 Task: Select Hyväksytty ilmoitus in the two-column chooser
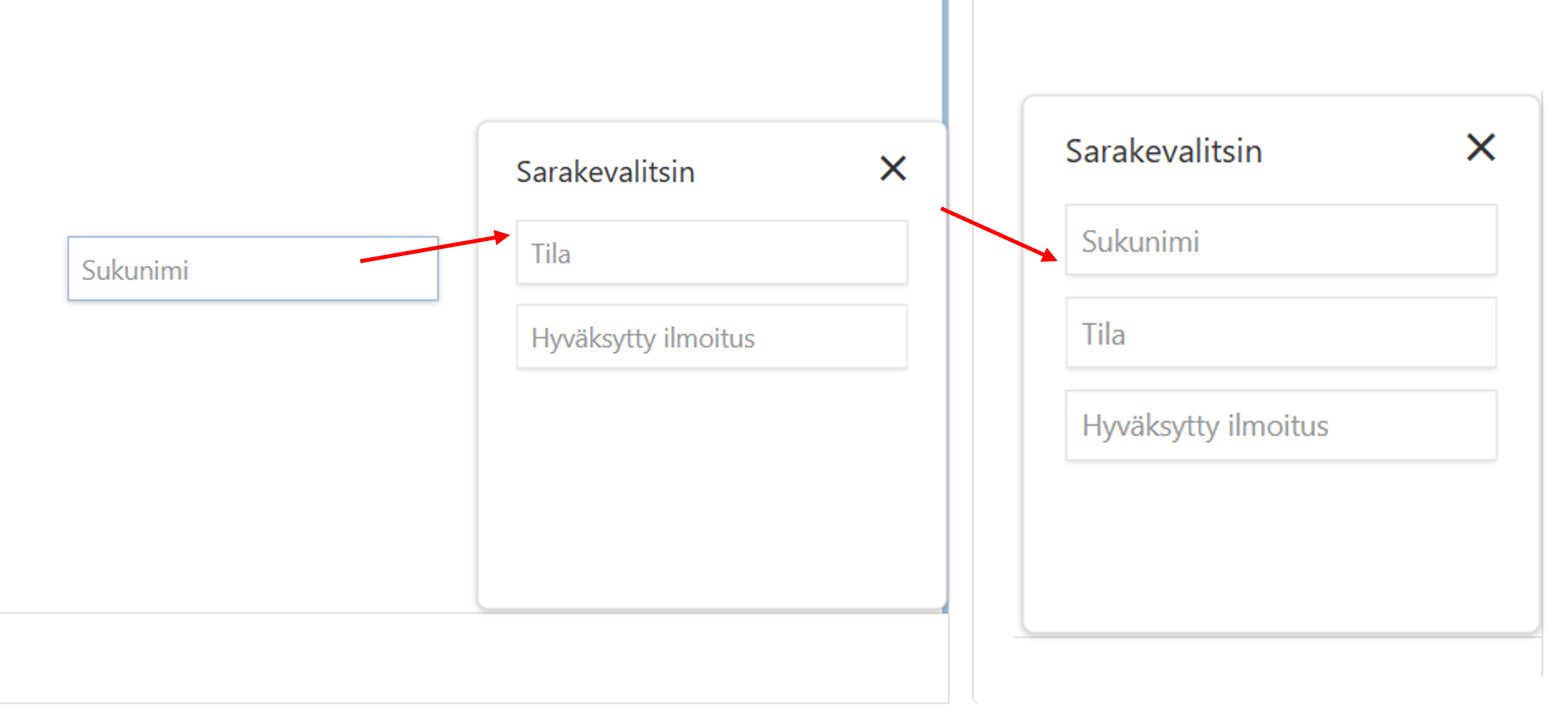(711, 337)
